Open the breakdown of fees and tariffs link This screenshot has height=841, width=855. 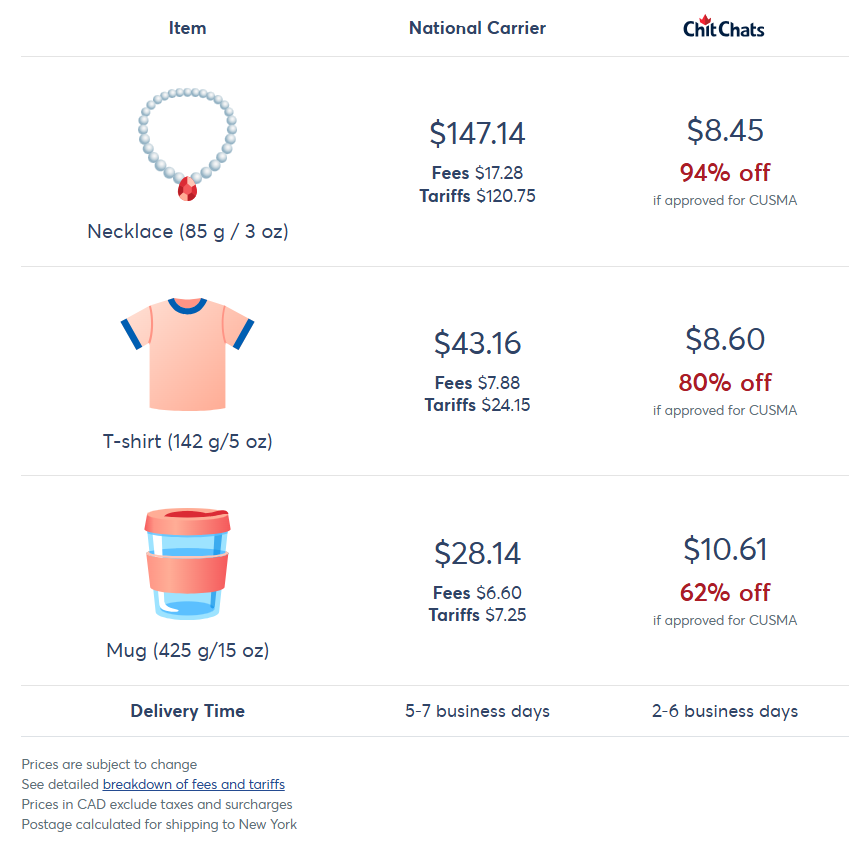194,784
